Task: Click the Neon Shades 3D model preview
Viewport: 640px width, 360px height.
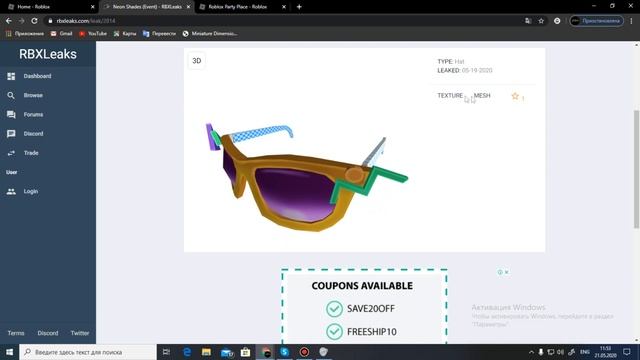Action: click(306, 178)
